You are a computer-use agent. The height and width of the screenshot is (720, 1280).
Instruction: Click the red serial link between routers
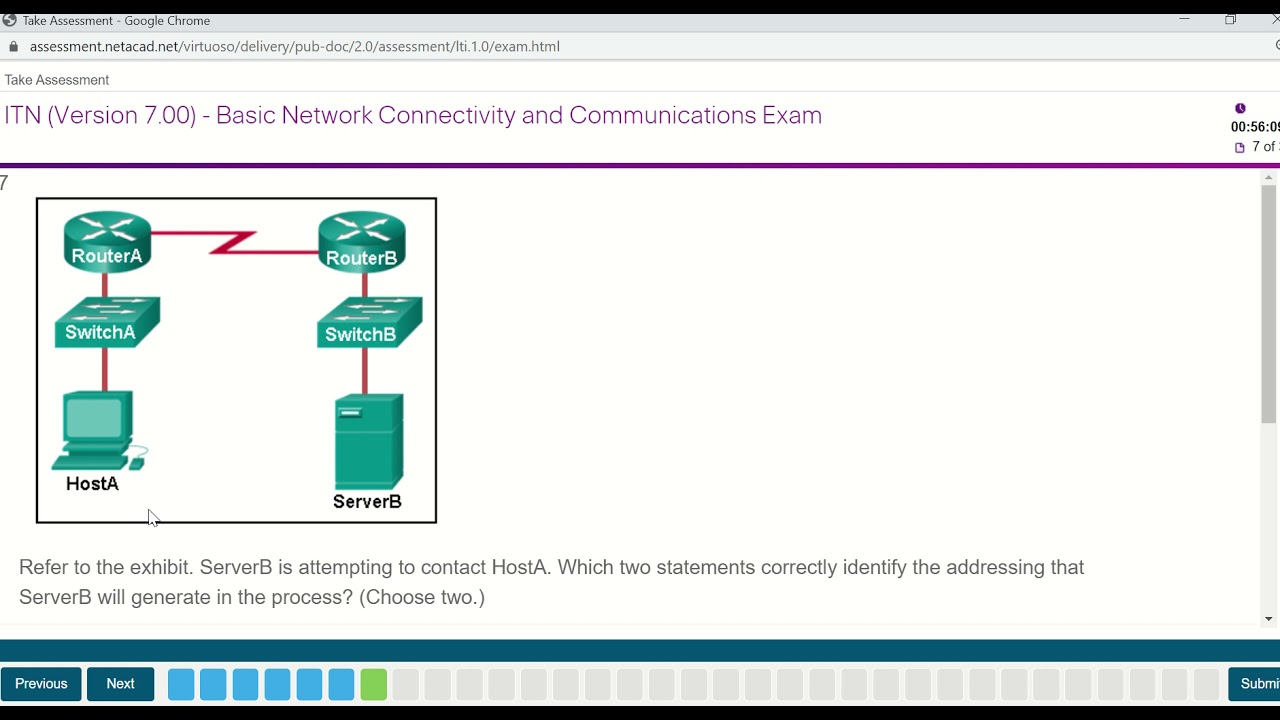coord(235,241)
